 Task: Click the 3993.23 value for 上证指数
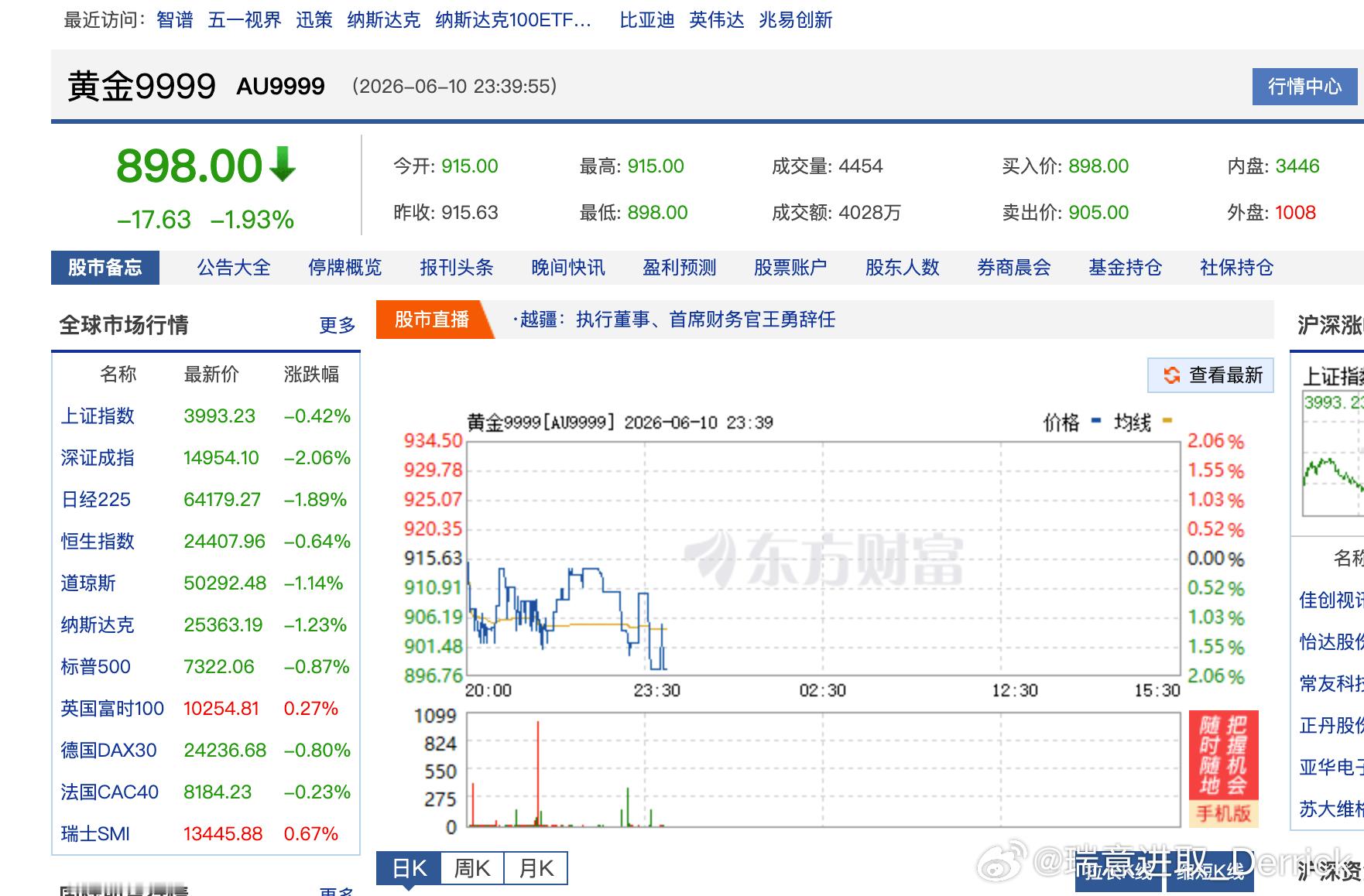219,416
